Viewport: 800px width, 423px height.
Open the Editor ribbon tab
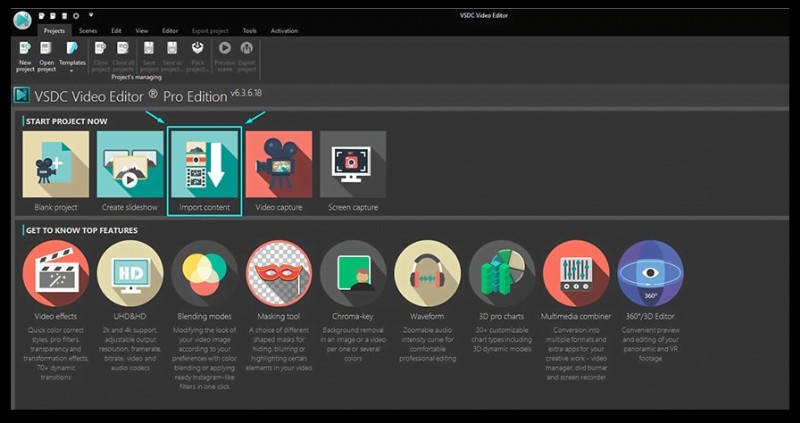pos(170,31)
